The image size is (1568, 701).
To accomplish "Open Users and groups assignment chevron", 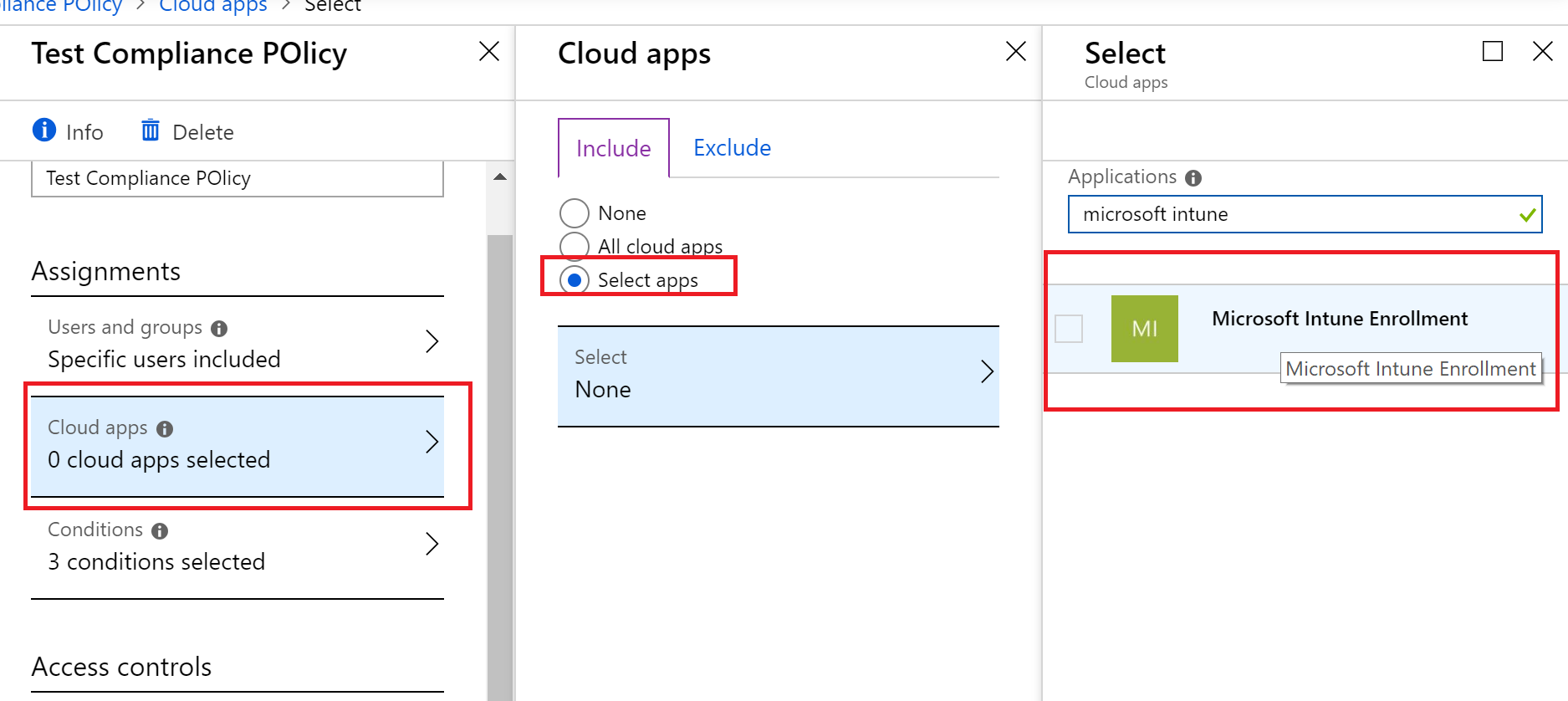I will (432, 341).
